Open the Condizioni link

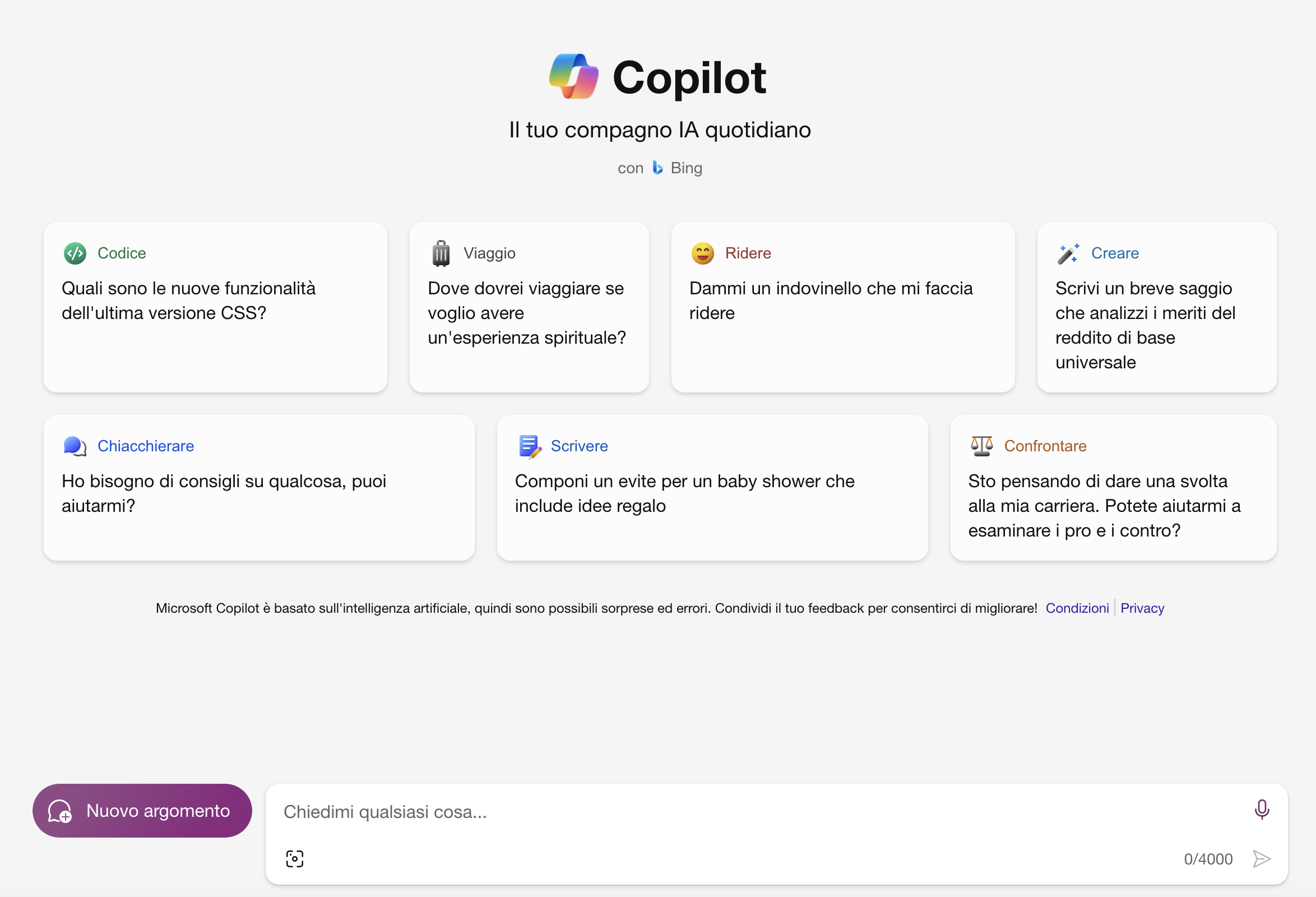1077,608
